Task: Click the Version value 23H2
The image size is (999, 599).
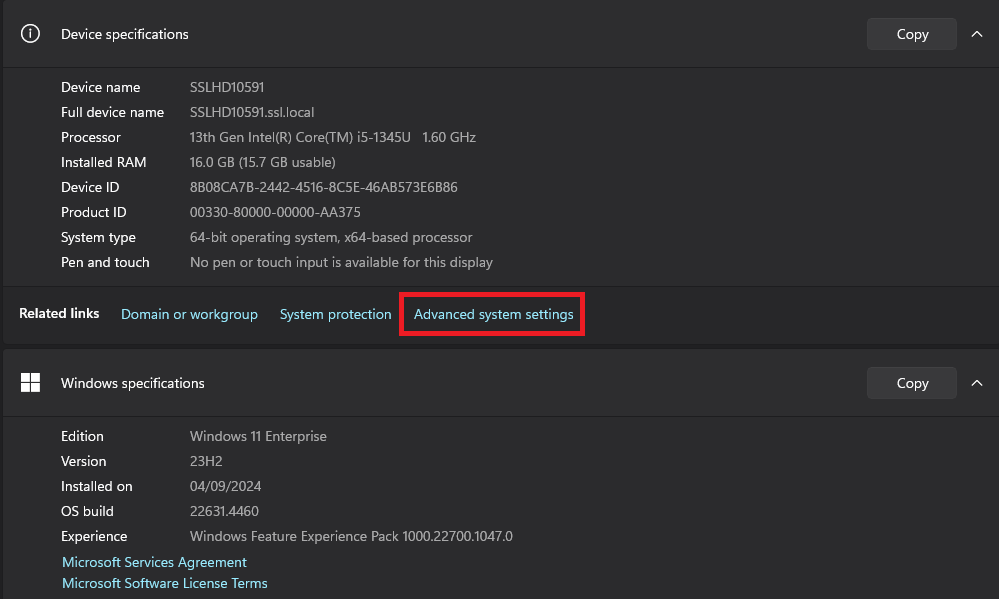Action: [206, 461]
